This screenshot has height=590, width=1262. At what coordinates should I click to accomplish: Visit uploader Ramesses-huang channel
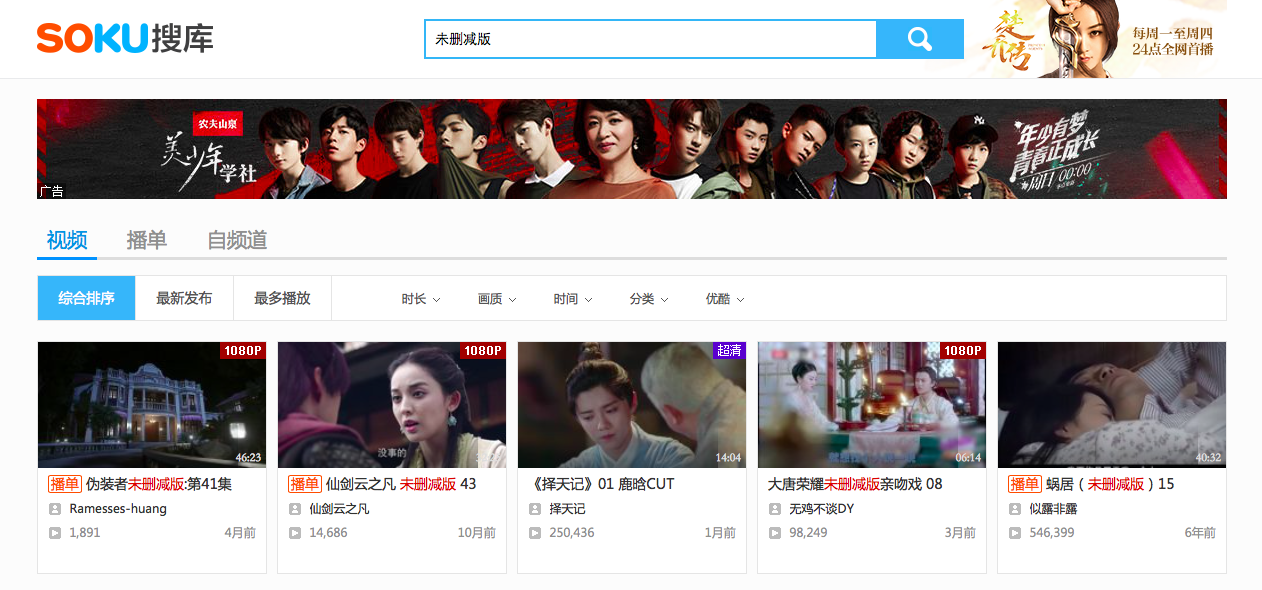coord(118,509)
